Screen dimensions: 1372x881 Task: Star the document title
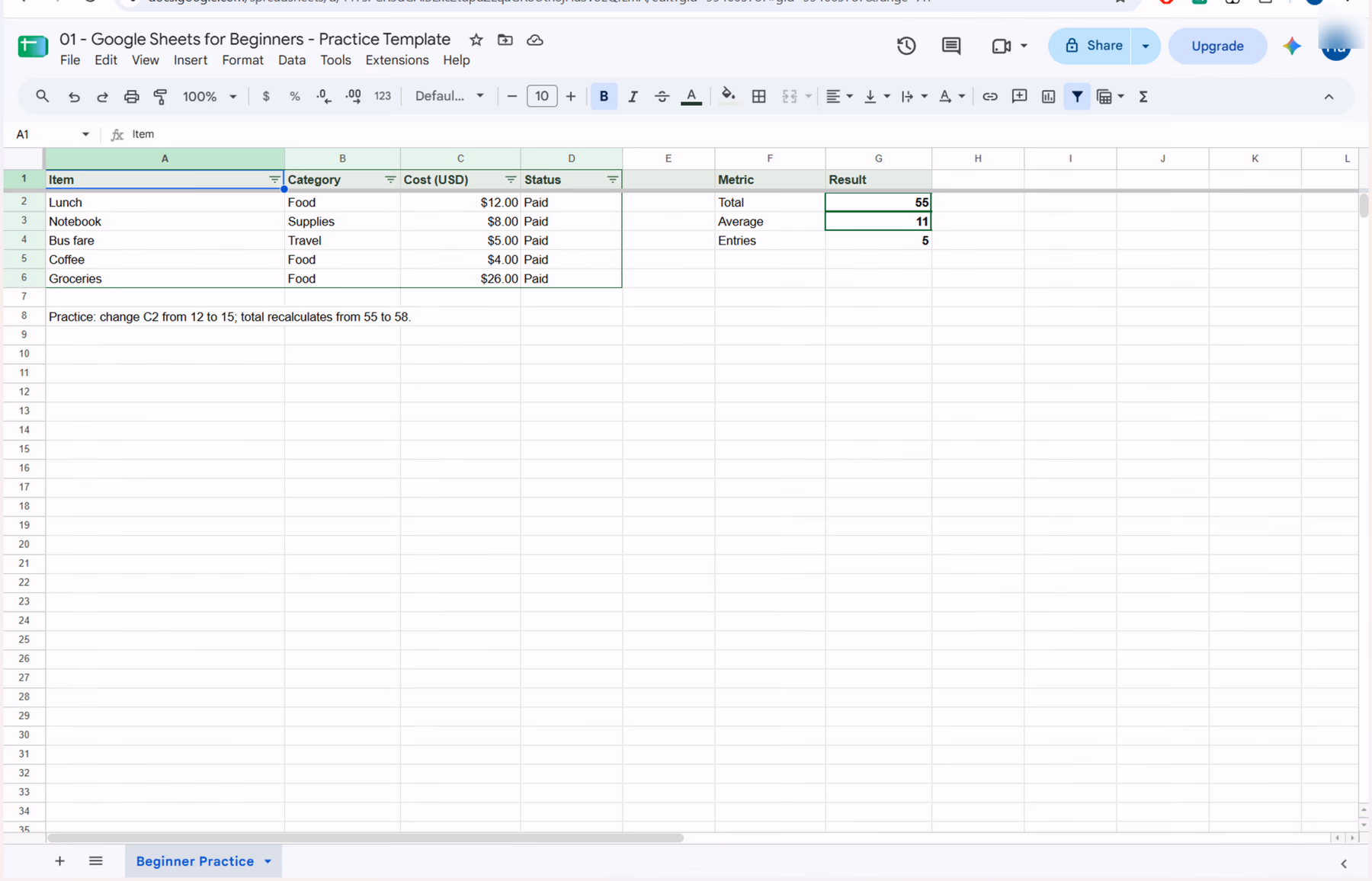[476, 40]
